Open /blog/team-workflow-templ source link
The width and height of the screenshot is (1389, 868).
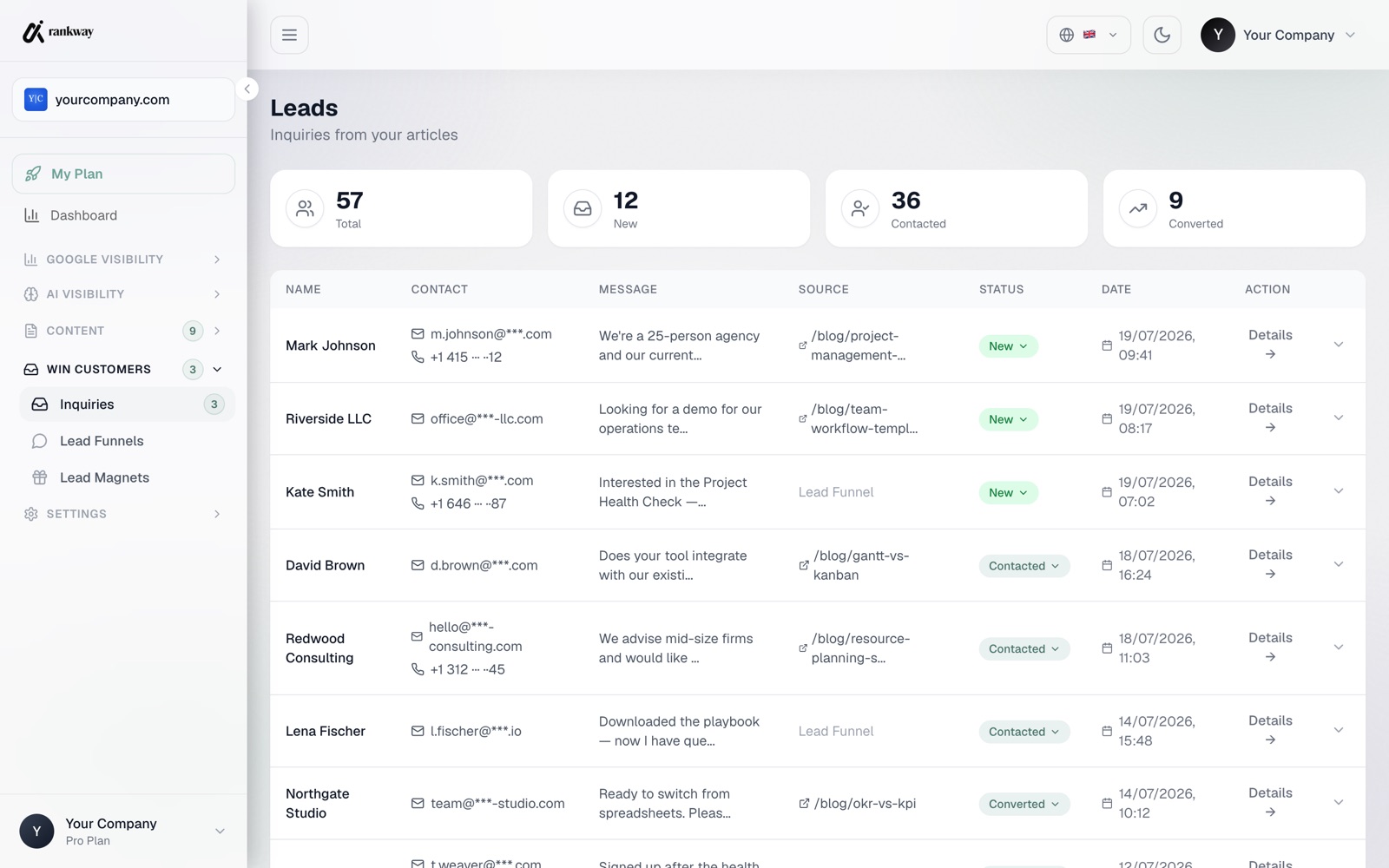point(859,418)
